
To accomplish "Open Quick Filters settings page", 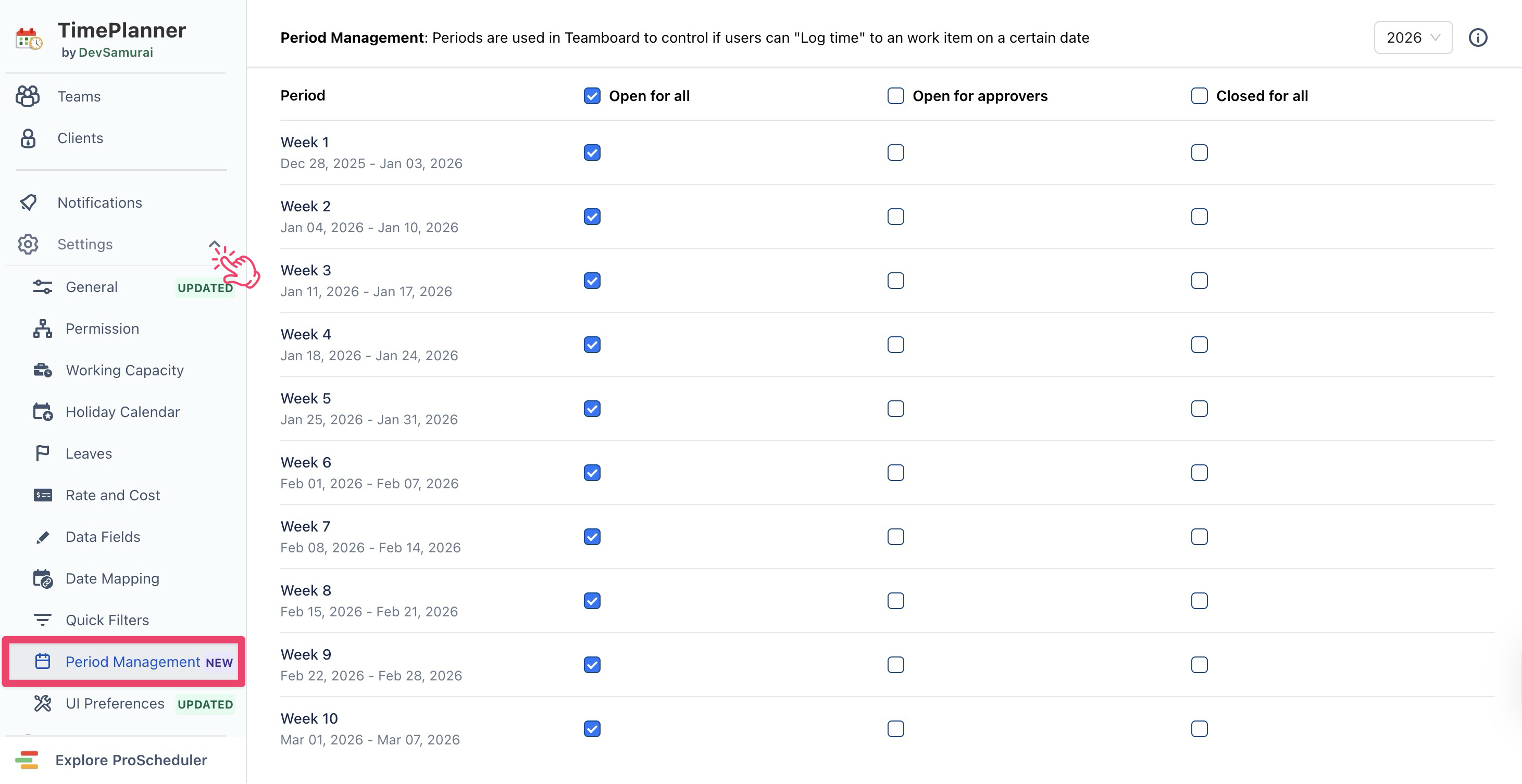I will tap(107, 620).
